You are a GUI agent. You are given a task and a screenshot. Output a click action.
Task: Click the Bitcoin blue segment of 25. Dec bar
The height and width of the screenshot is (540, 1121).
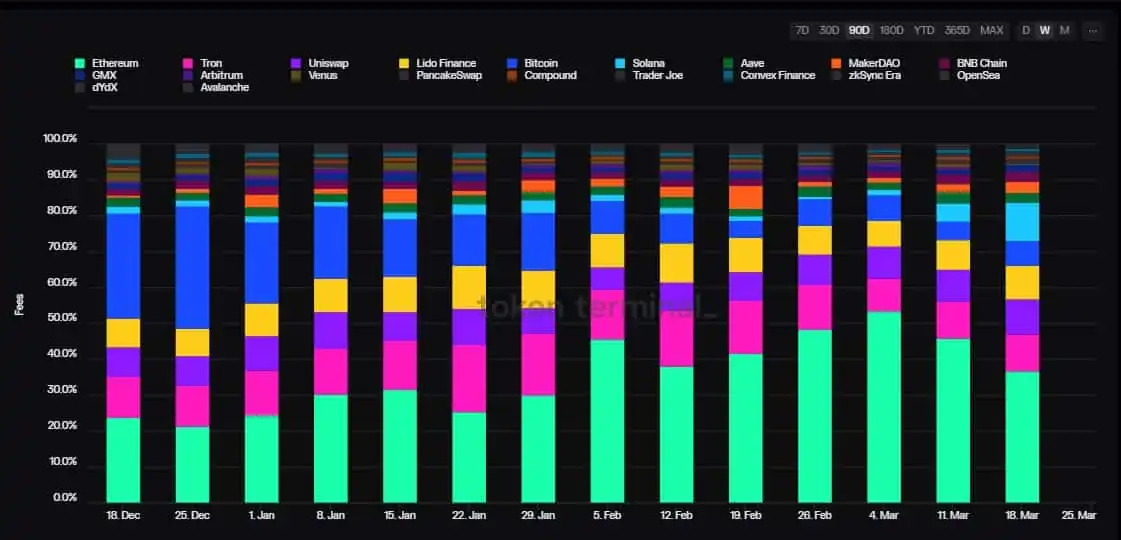[192, 267]
